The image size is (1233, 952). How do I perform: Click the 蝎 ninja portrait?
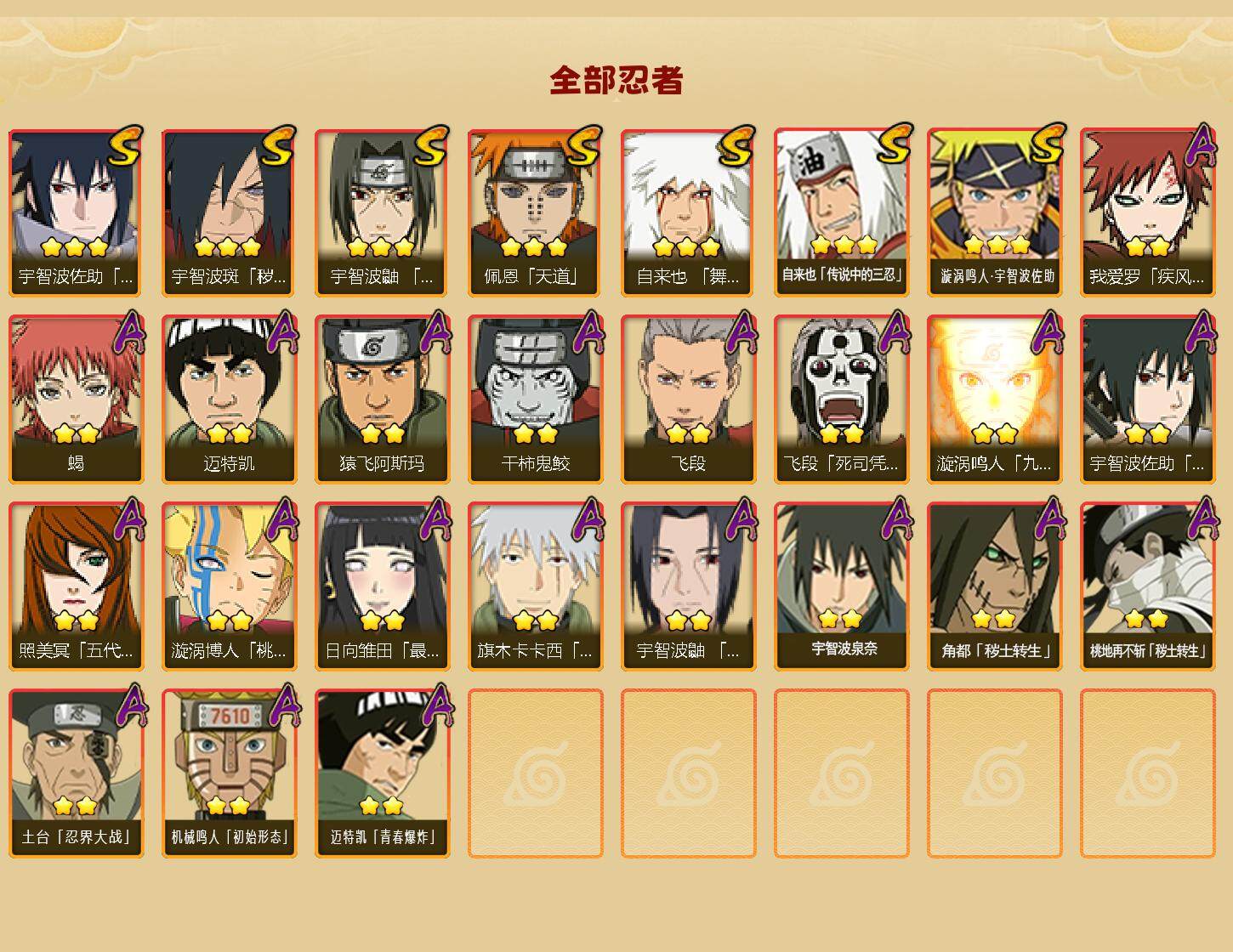point(76,399)
